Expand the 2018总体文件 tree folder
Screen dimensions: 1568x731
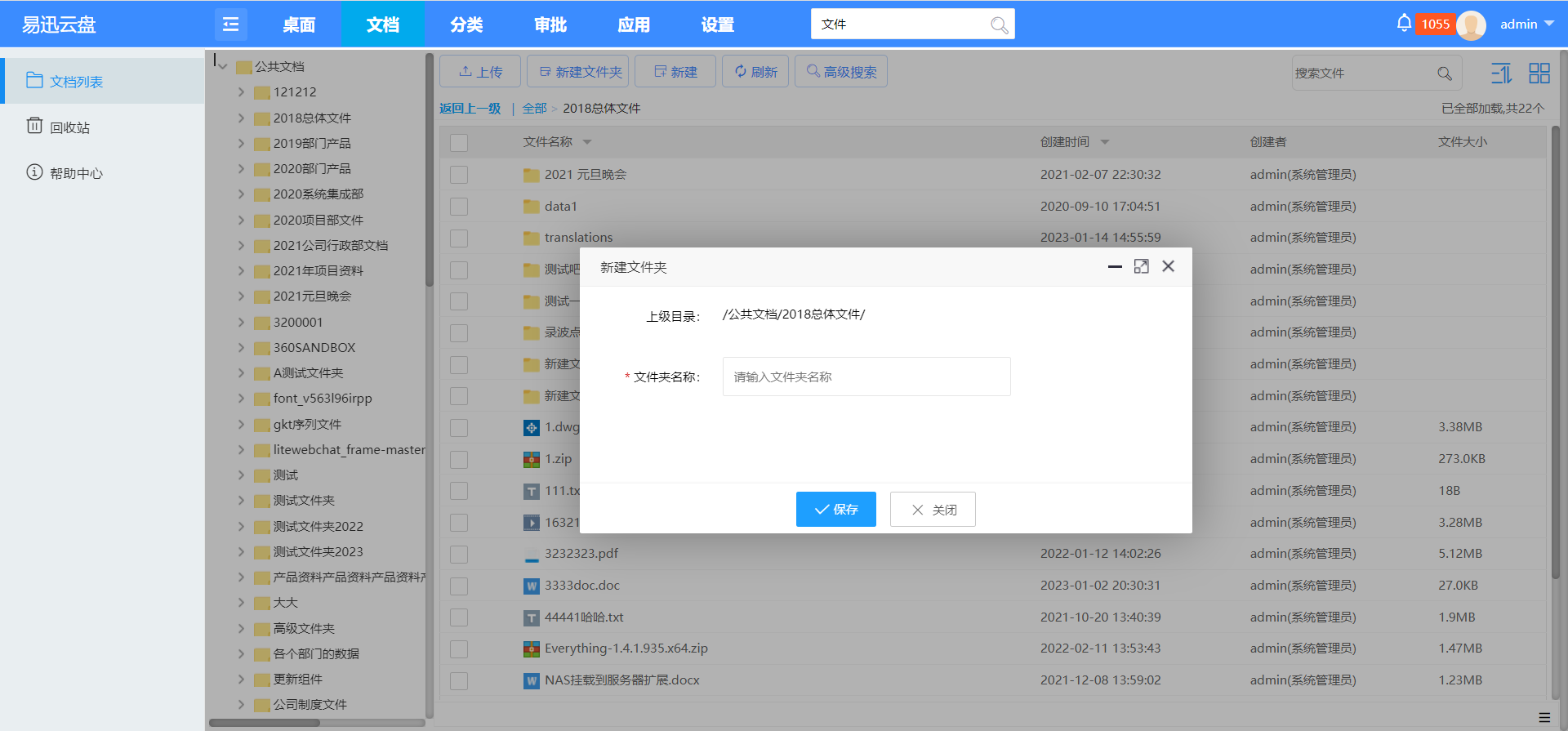tap(241, 118)
